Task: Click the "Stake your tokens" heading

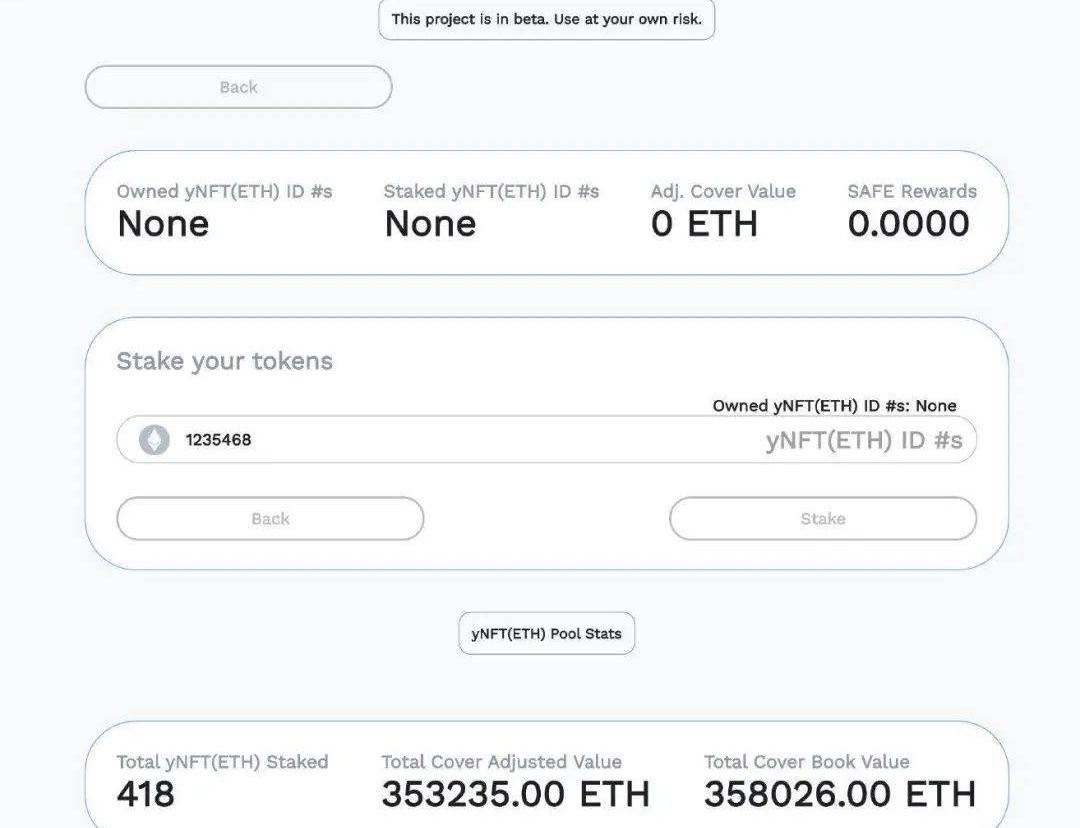Action: point(224,361)
